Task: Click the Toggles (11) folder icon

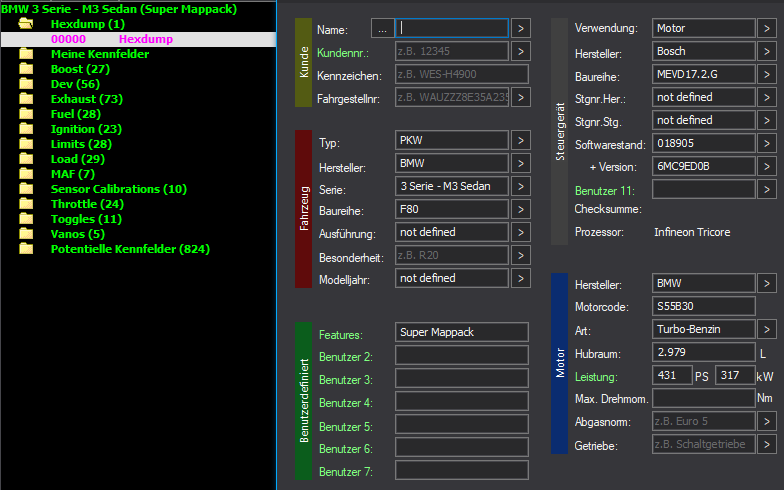Action: click(26, 218)
